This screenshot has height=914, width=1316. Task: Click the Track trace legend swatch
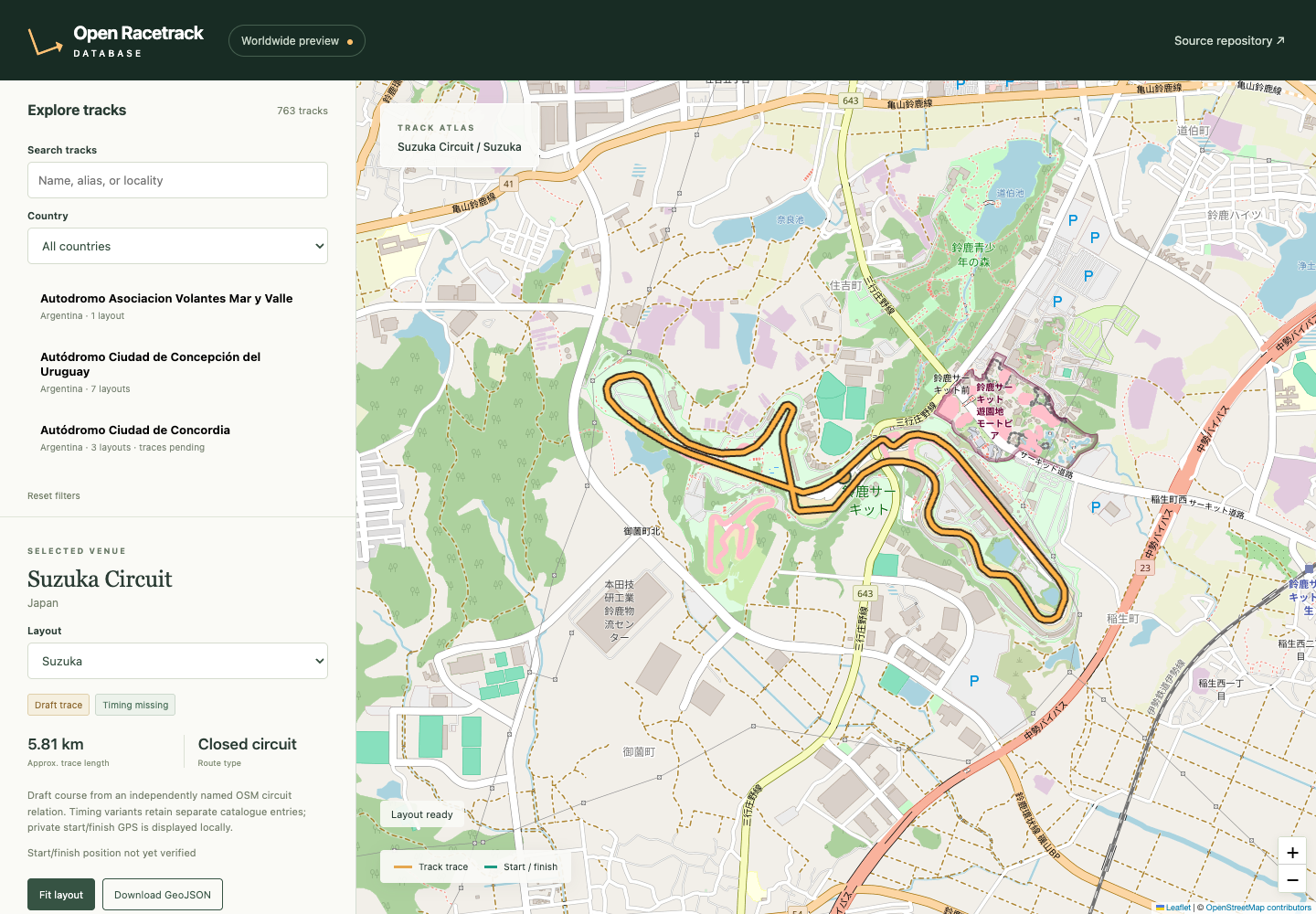click(403, 866)
